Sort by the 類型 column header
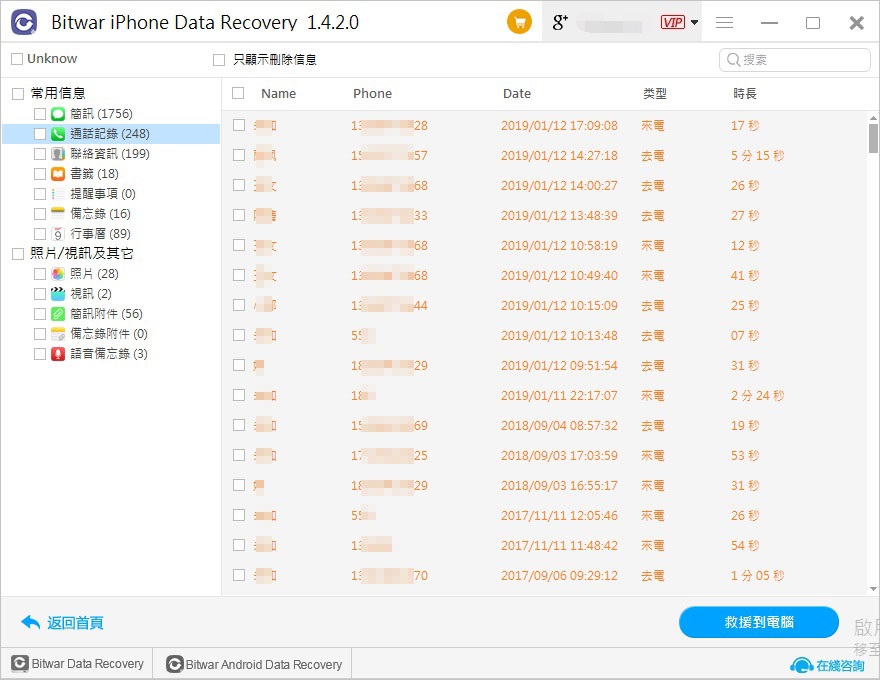Image resolution: width=880 pixels, height=680 pixels. coord(654,94)
